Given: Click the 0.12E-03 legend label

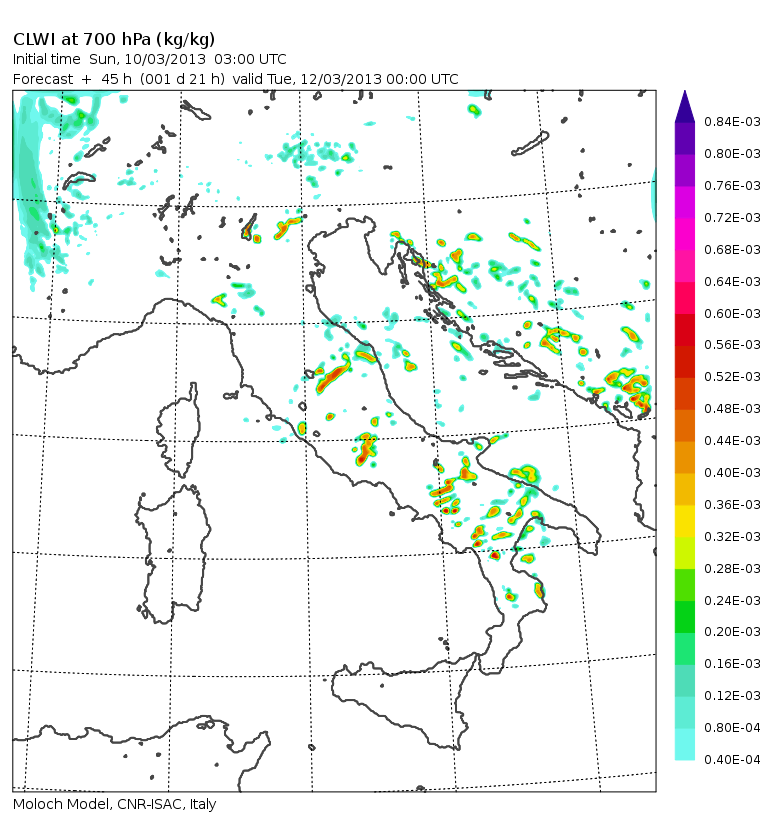Looking at the screenshot, I should tap(732, 695).
